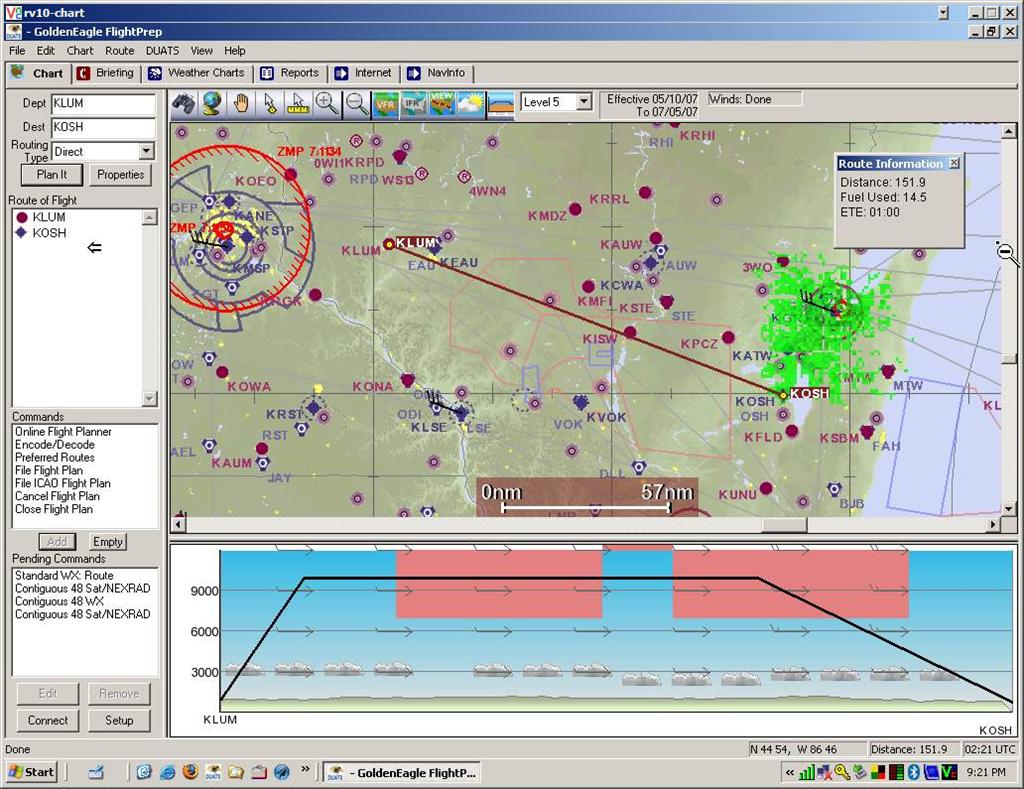Image resolution: width=1024 pixels, height=789 pixels.
Task: Open the Chart menu
Action: [x=80, y=50]
